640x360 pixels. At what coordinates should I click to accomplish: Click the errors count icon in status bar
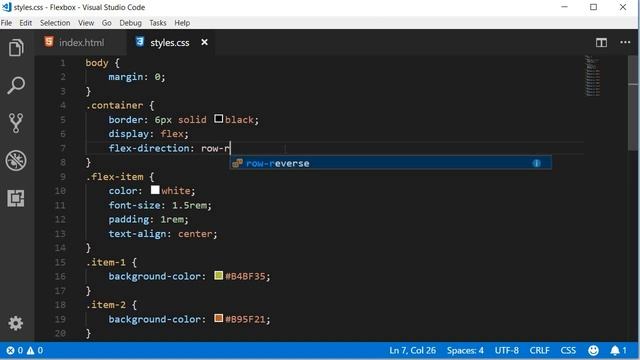pyautogui.click(x=10, y=350)
